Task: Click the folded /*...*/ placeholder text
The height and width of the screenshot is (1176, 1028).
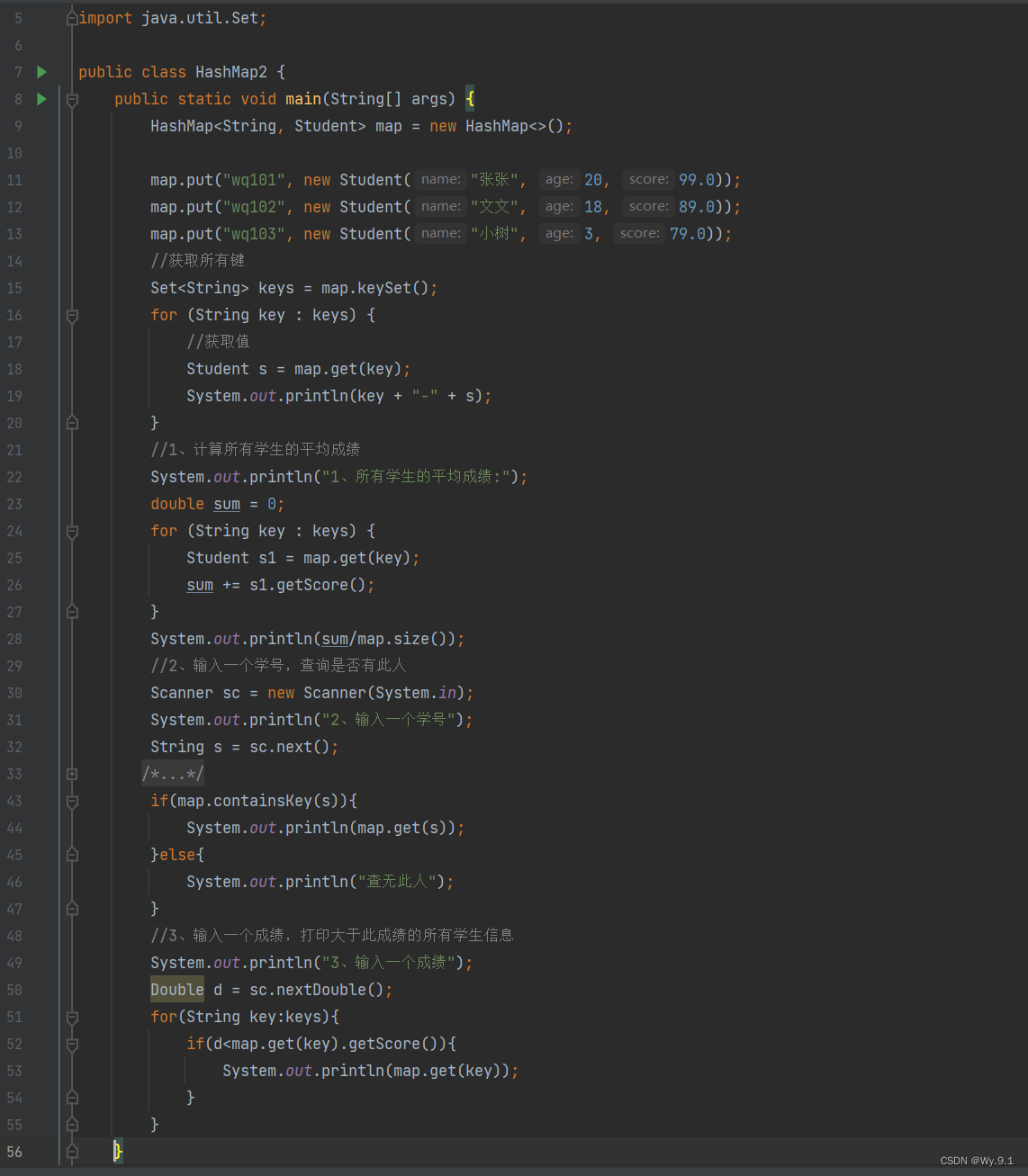Action: click(173, 774)
